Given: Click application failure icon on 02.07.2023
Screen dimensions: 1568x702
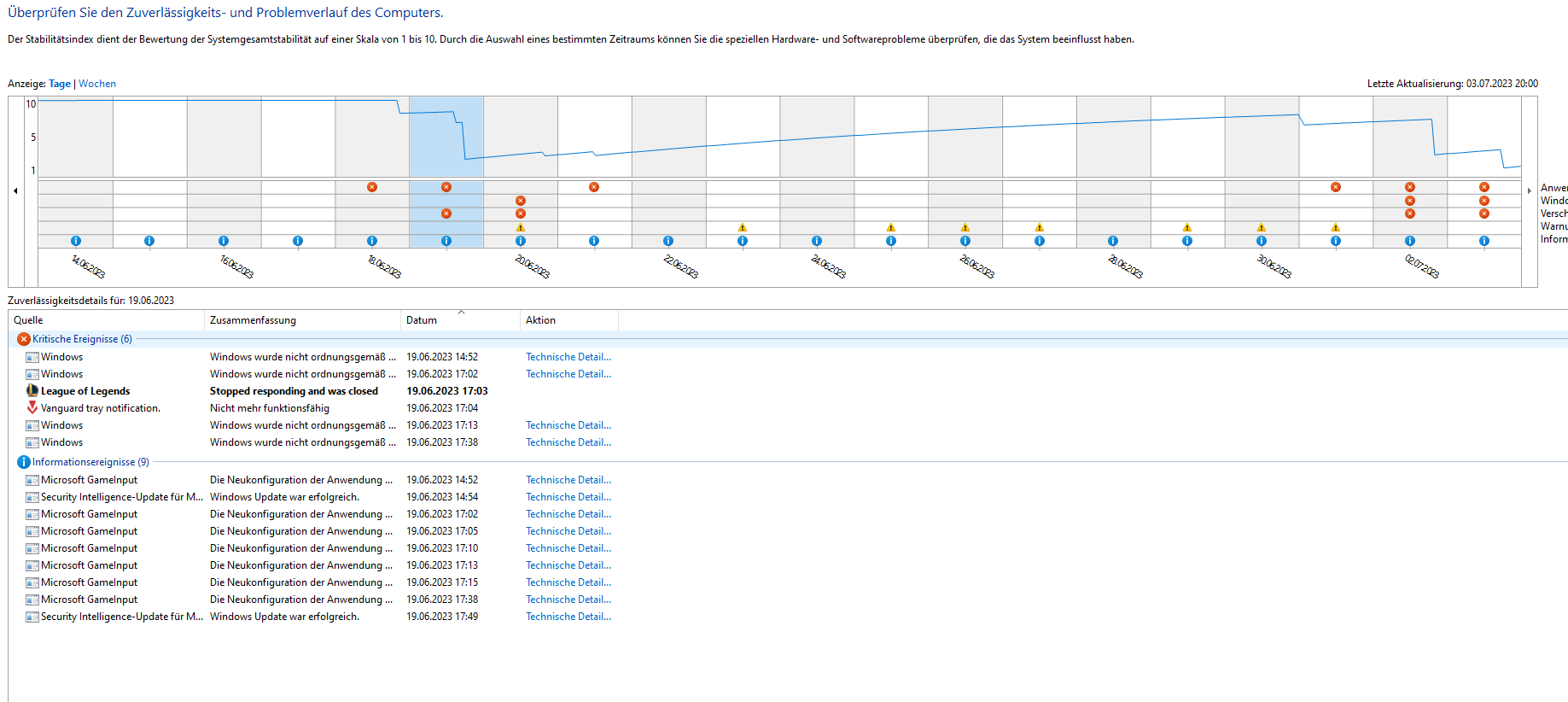Looking at the screenshot, I should (1410, 187).
